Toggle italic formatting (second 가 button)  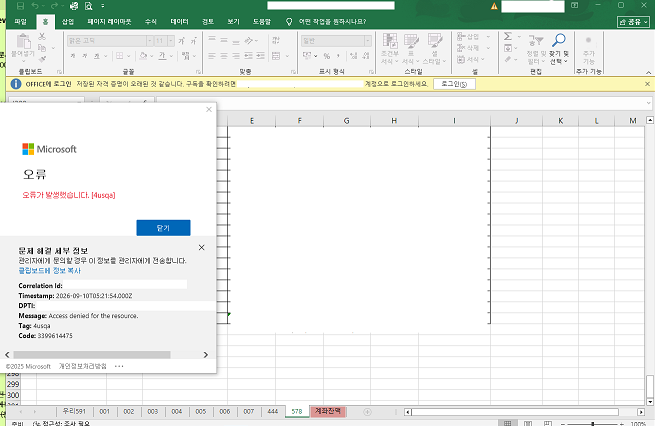tap(84, 56)
